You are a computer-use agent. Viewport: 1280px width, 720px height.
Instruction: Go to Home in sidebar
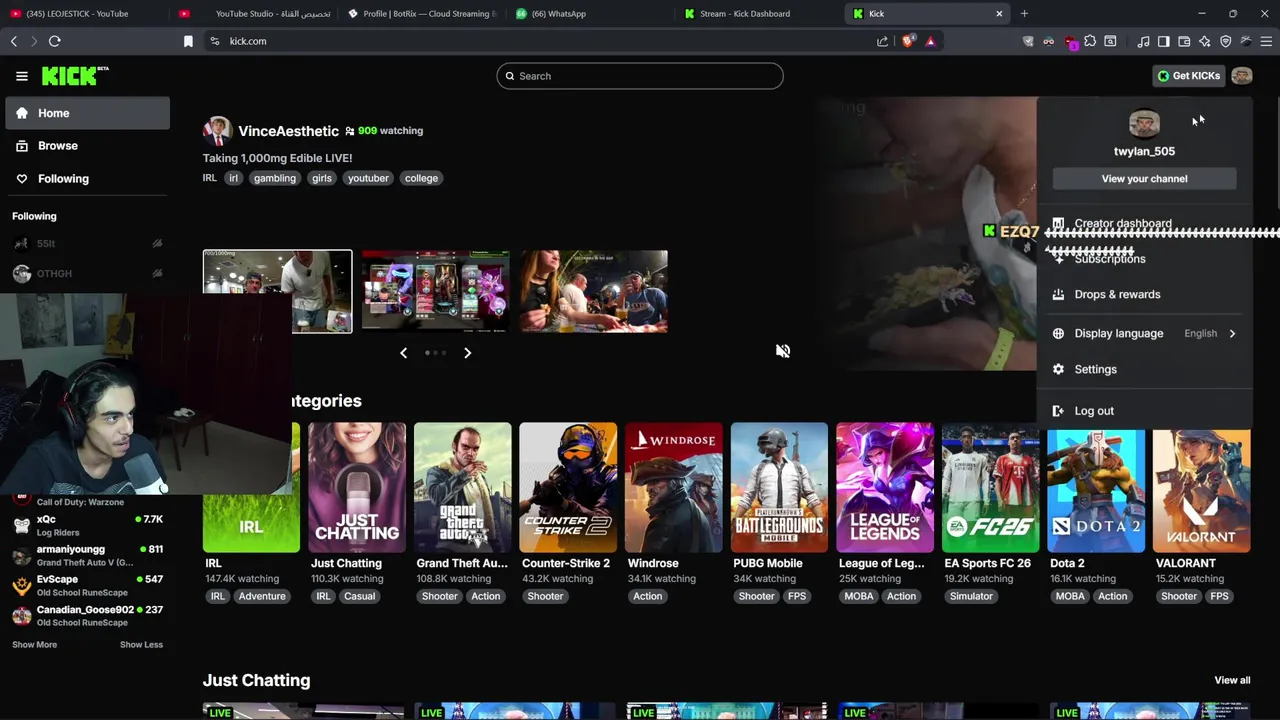[x=88, y=113]
